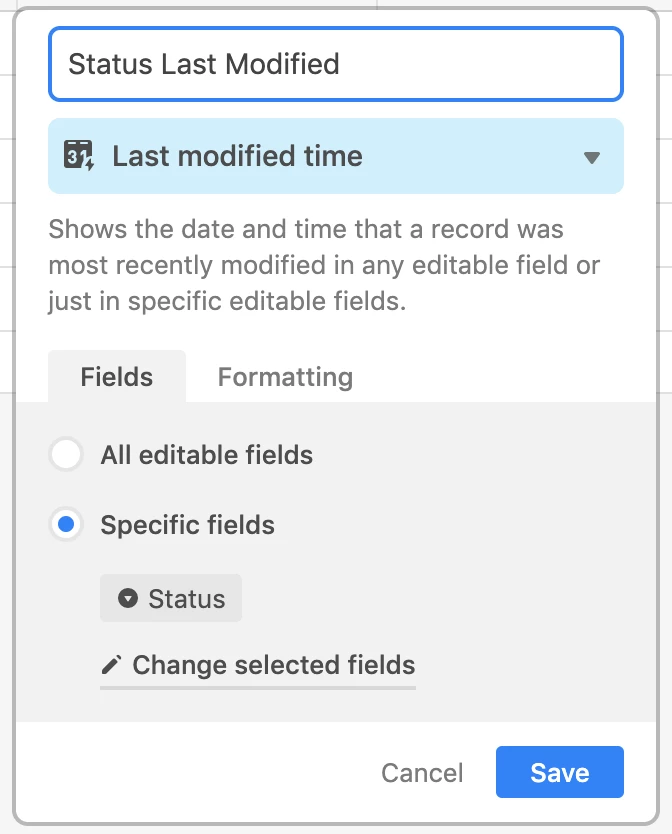Viewport: 672px width, 834px height.
Task: Expand the field type dropdown arrow
Action: tap(592, 157)
